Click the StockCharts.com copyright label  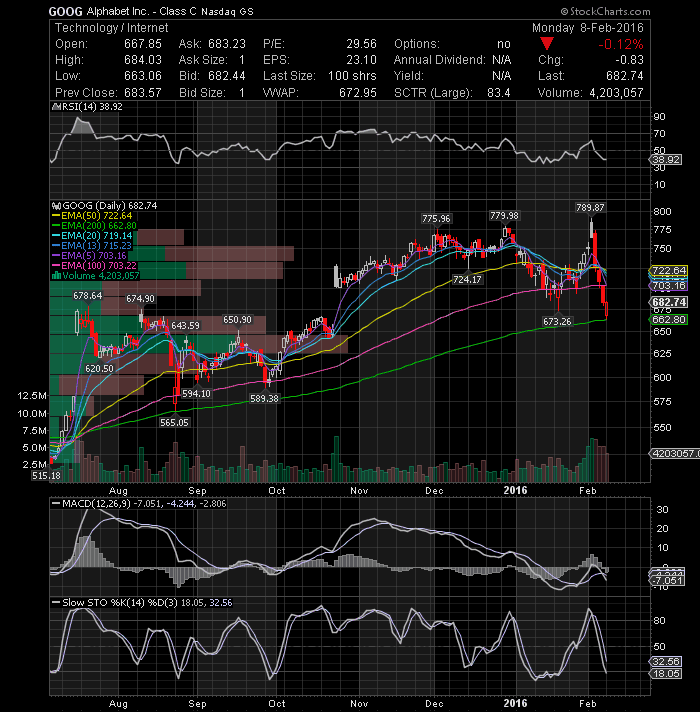coord(605,11)
